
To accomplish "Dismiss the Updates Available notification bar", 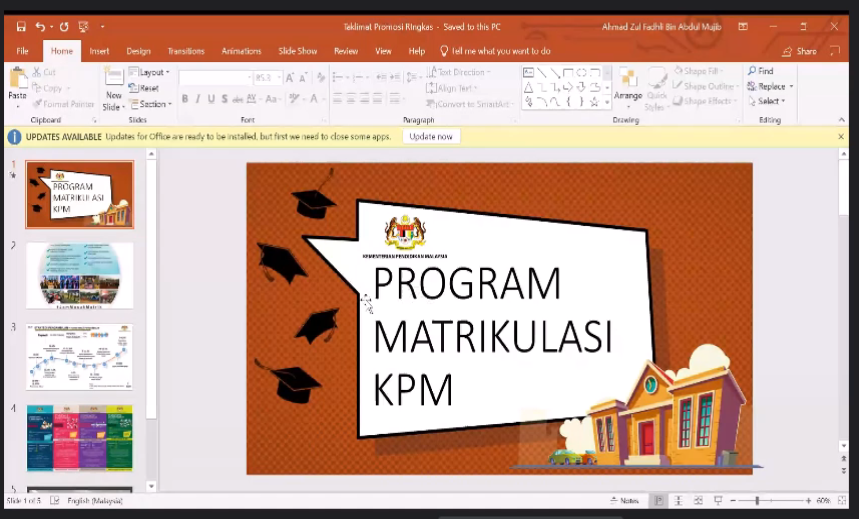I will click(841, 136).
